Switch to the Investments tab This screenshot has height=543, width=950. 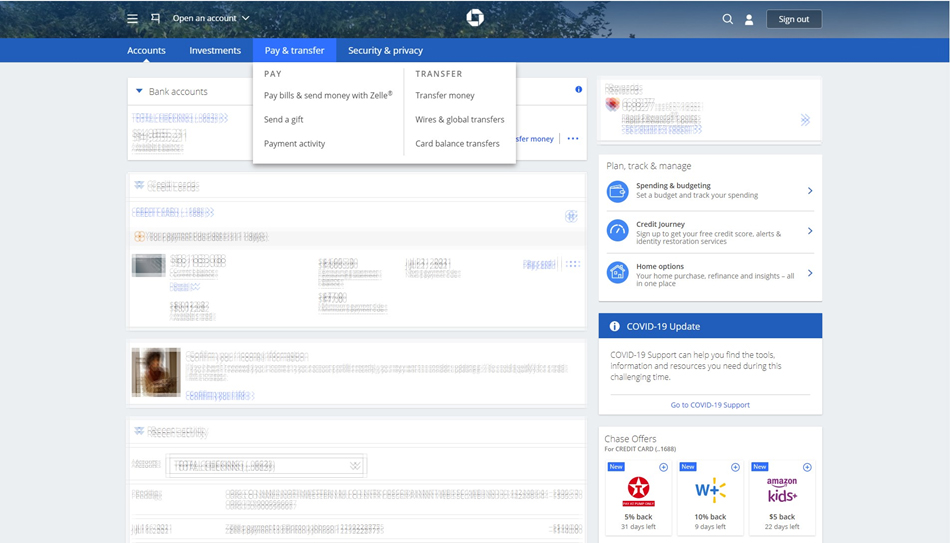click(x=215, y=51)
